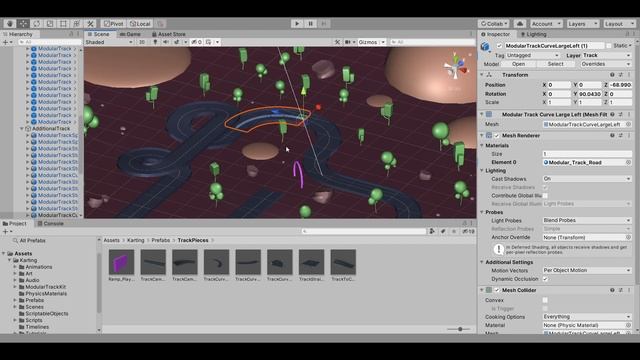Viewport: 640px width, 360px height.
Task: Enable the Convex checkbox
Action: (545, 300)
